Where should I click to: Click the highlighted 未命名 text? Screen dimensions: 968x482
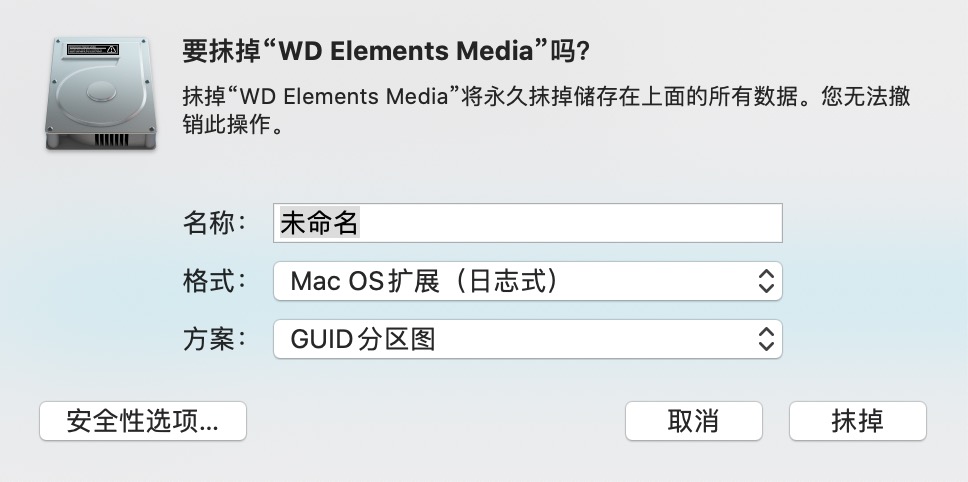(319, 223)
